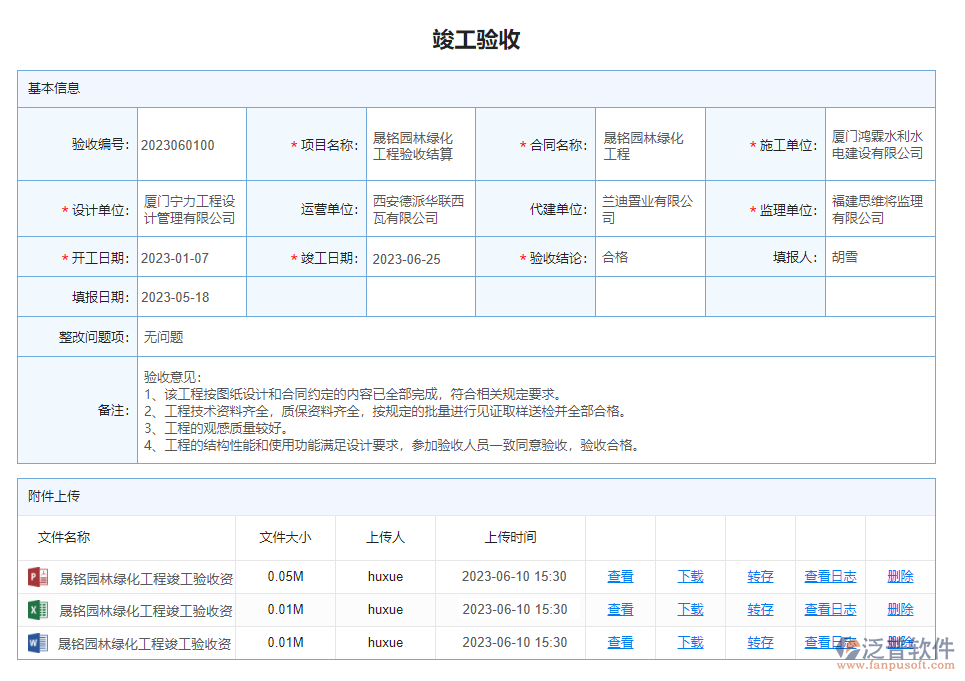Open 查看 for the first attachment
The image size is (965, 681).
pyautogui.click(x=620, y=576)
